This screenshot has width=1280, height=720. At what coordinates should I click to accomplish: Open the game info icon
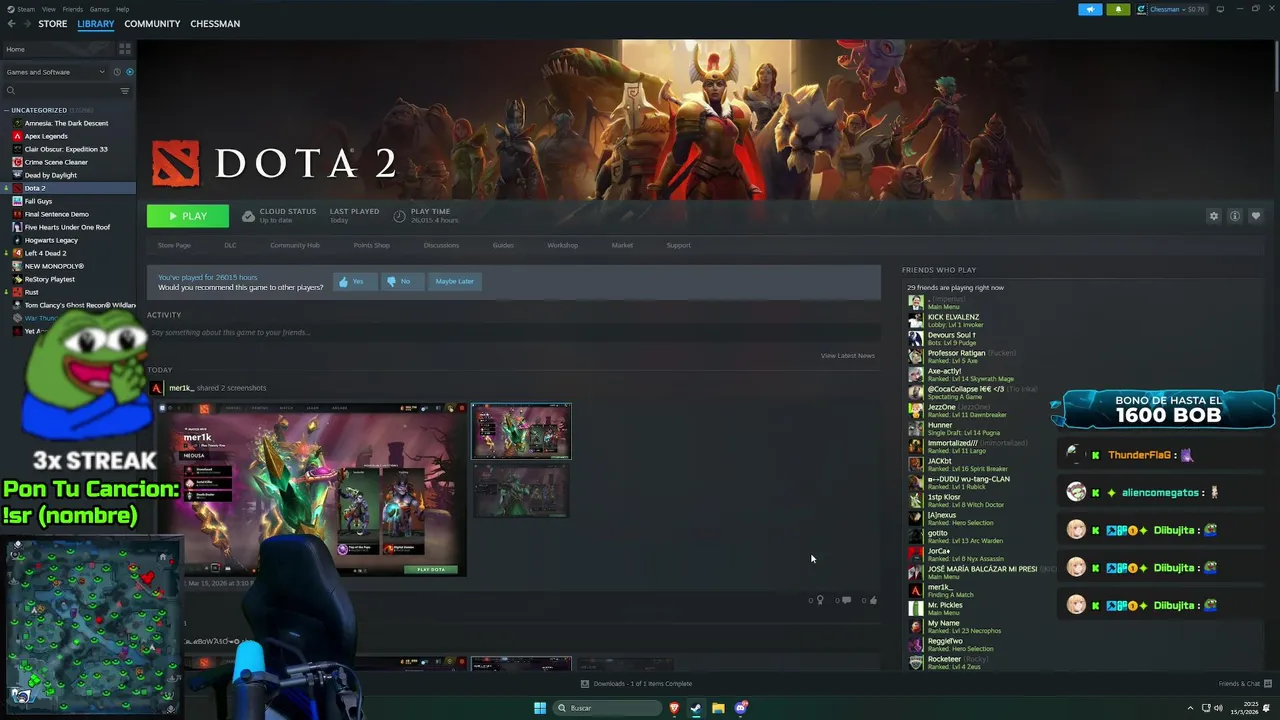(x=1235, y=216)
